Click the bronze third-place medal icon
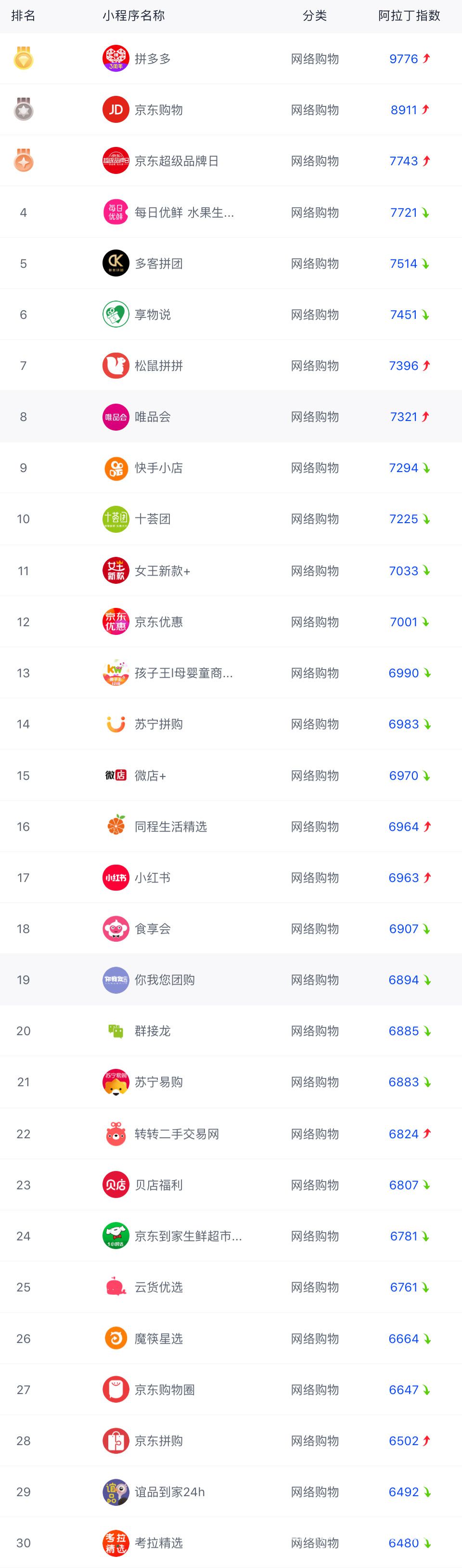Viewport: 462px width, 1568px height. click(23, 161)
